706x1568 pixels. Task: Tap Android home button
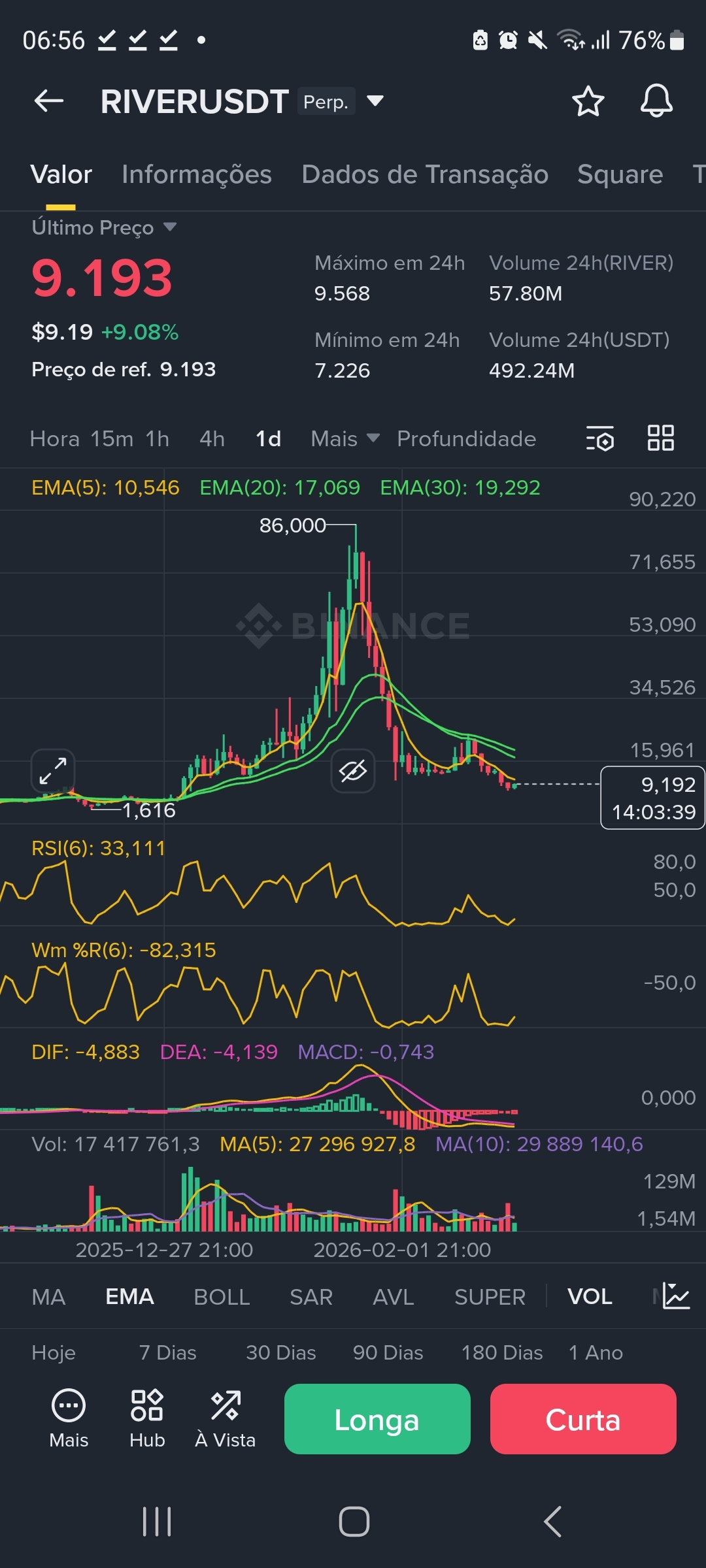tap(354, 1522)
